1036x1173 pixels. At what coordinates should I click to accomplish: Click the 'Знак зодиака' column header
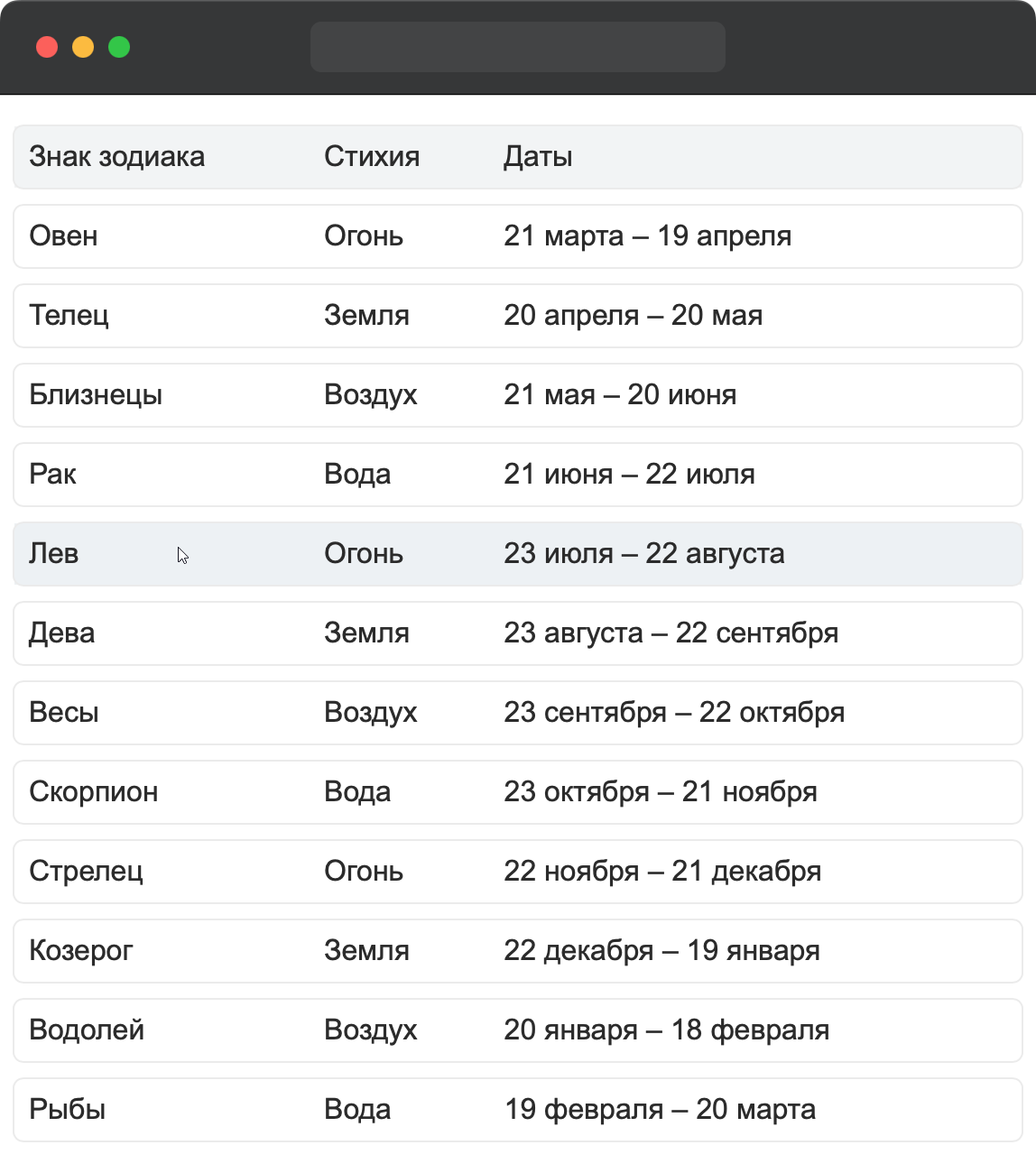116,157
